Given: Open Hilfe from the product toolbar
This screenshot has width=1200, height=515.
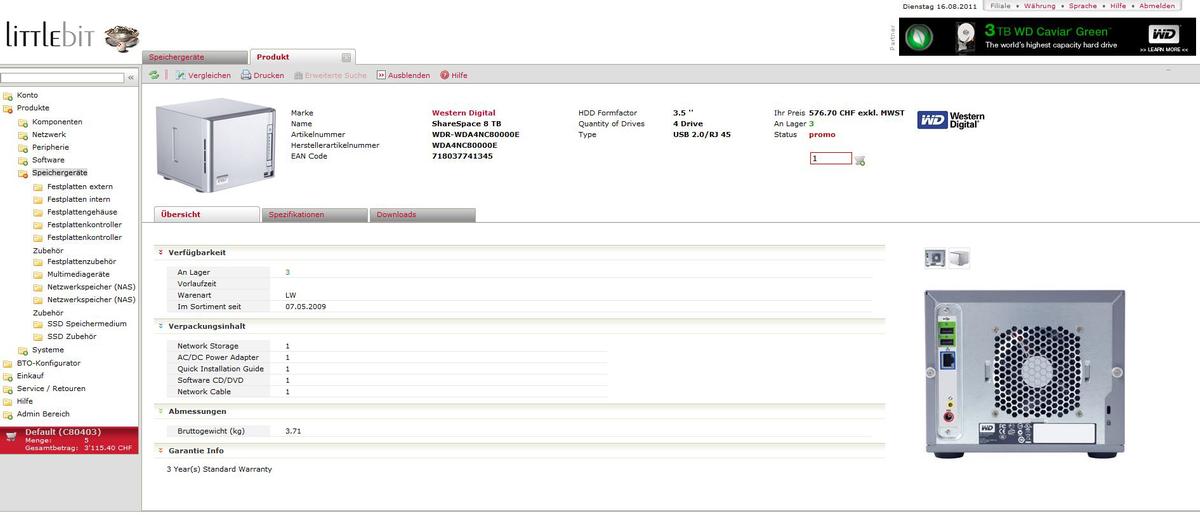Looking at the screenshot, I should [453, 75].
